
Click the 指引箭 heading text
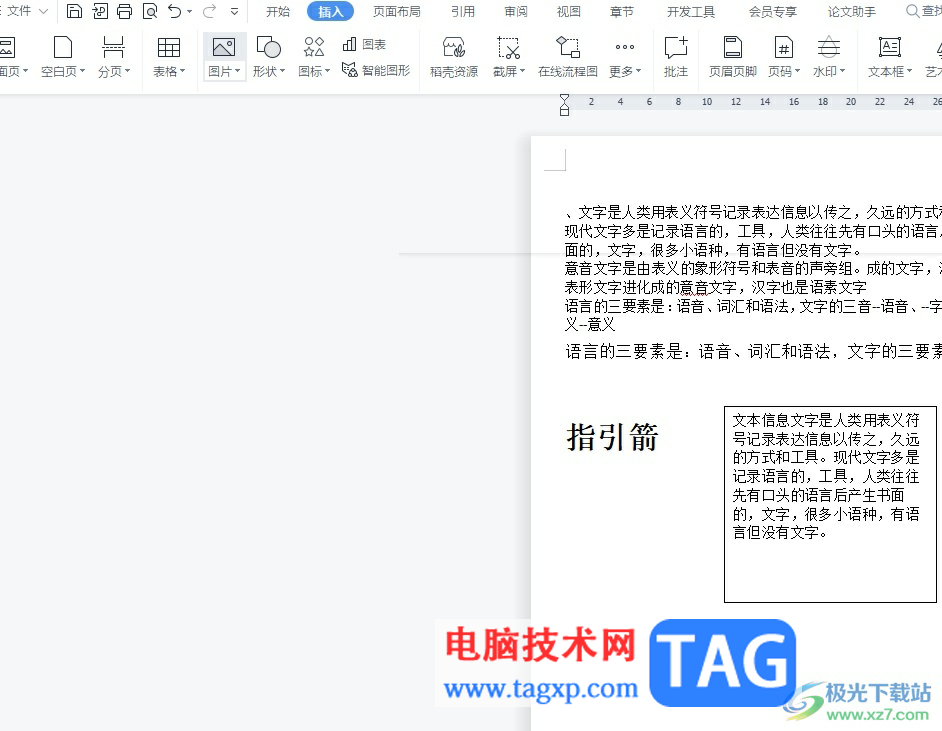point(612,436)
